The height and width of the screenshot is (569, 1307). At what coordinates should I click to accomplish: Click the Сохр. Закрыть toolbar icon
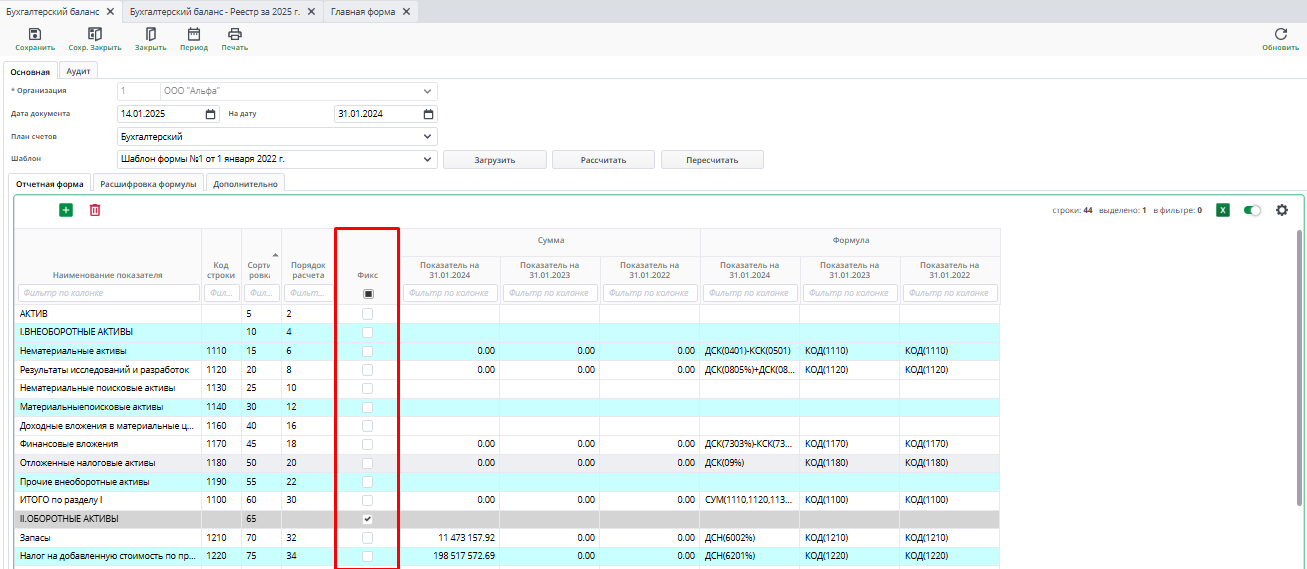coord(95,34)
